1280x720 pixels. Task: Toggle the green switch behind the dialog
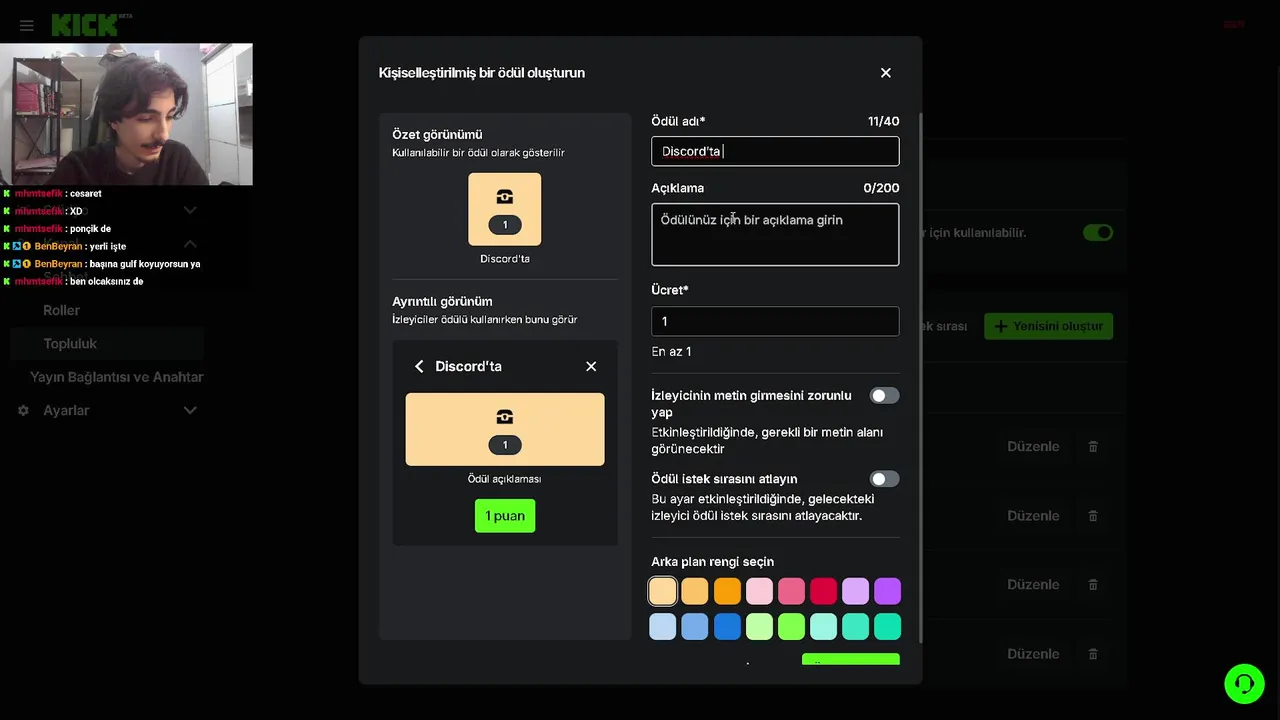tap(1098, 232)
